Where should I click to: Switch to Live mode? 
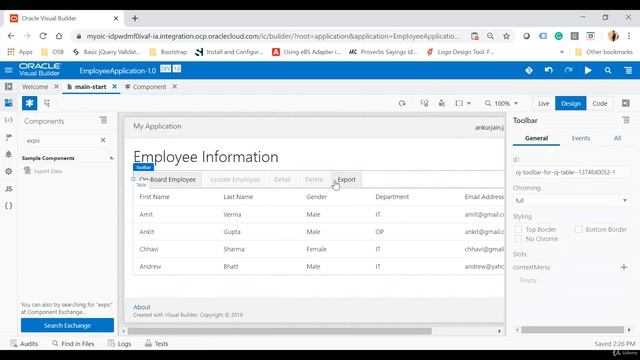coord(544,103)
